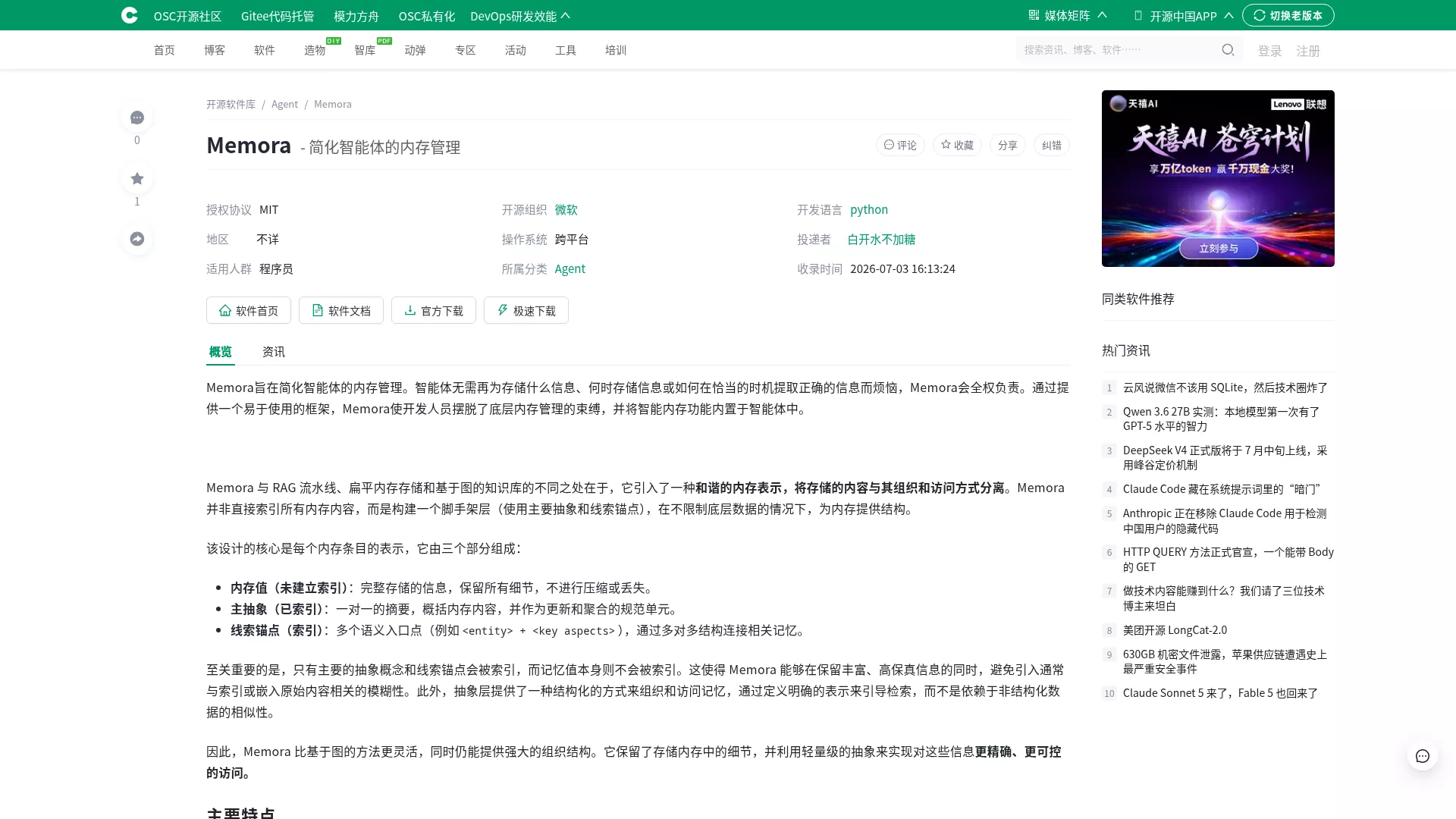Open news: DeepSeek V4 正式版
Viewport: 1456px width, 819px height.
(x=1225, y=457)
